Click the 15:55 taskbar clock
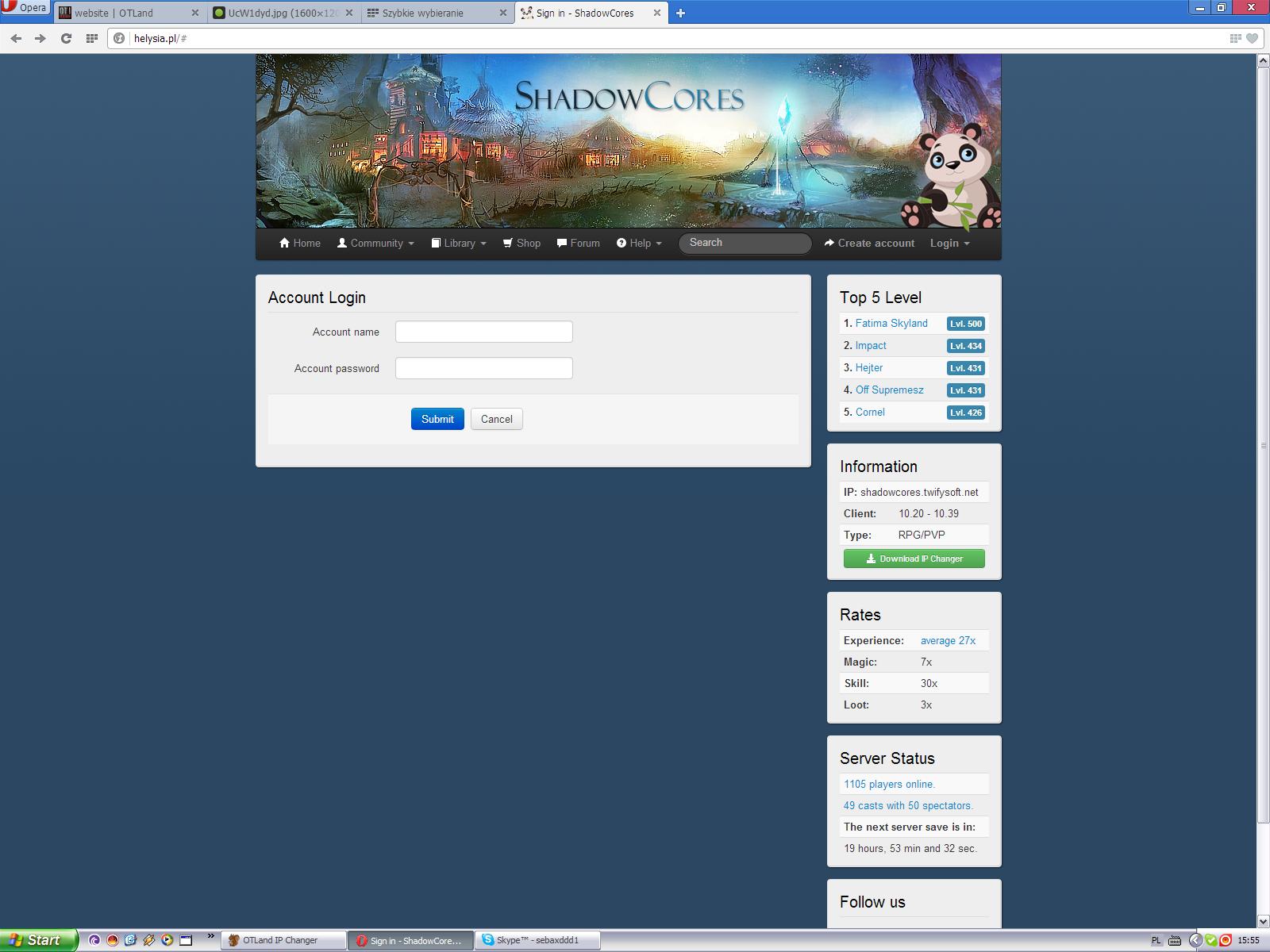Screen dimensions: 1270x952 click(x=1249, y=940)
